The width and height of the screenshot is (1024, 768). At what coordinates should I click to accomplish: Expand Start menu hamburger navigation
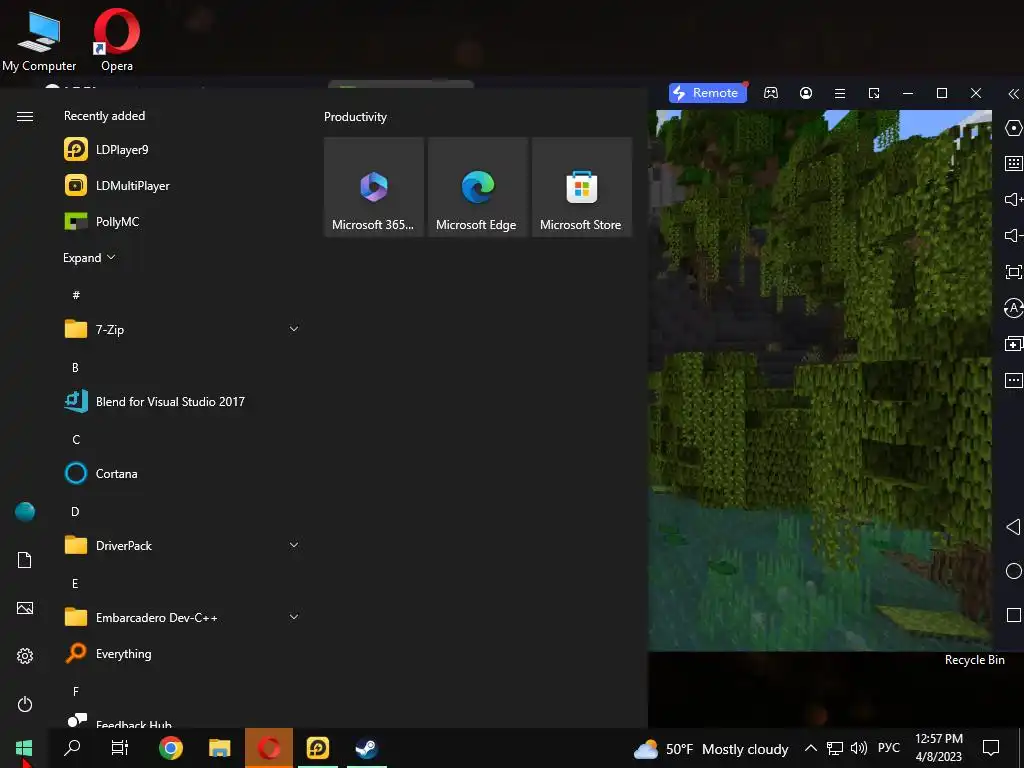point(25,116)
